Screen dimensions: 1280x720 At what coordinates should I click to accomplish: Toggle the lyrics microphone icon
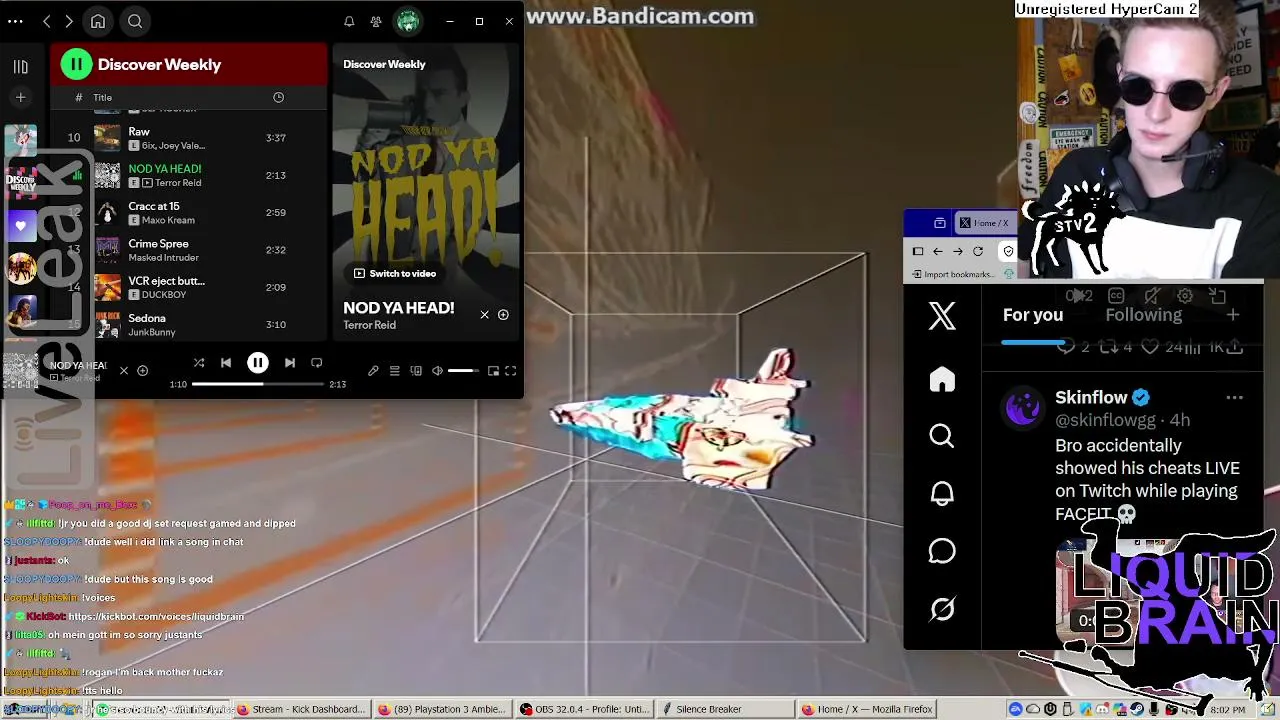(373, 371)
